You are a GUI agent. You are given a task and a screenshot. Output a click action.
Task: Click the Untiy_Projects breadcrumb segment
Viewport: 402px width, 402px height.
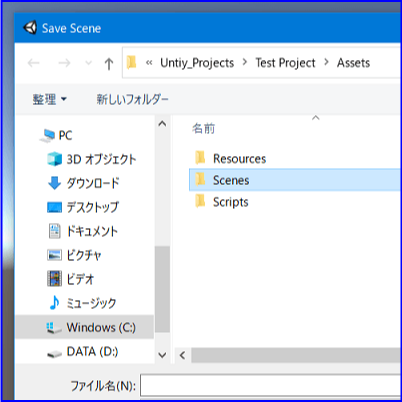197,63
